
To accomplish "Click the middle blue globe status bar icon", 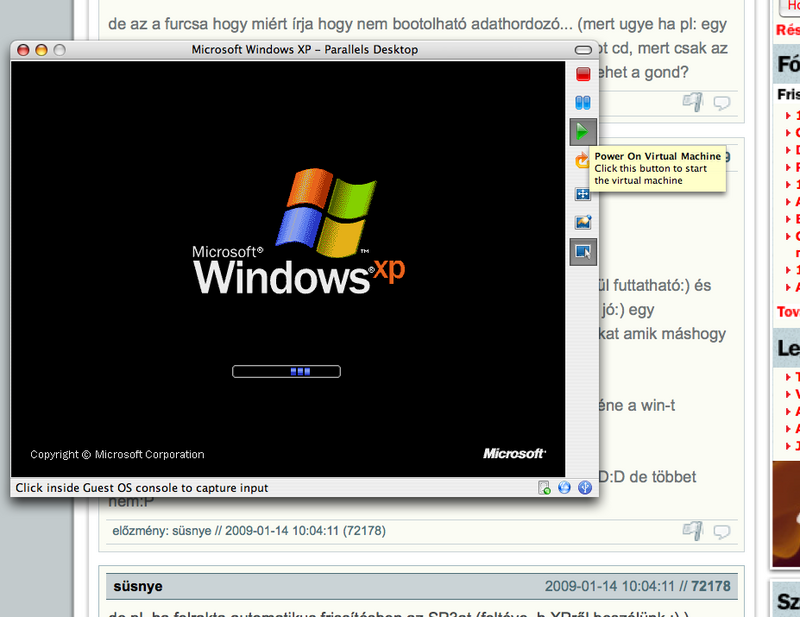I will click(564, 488).
